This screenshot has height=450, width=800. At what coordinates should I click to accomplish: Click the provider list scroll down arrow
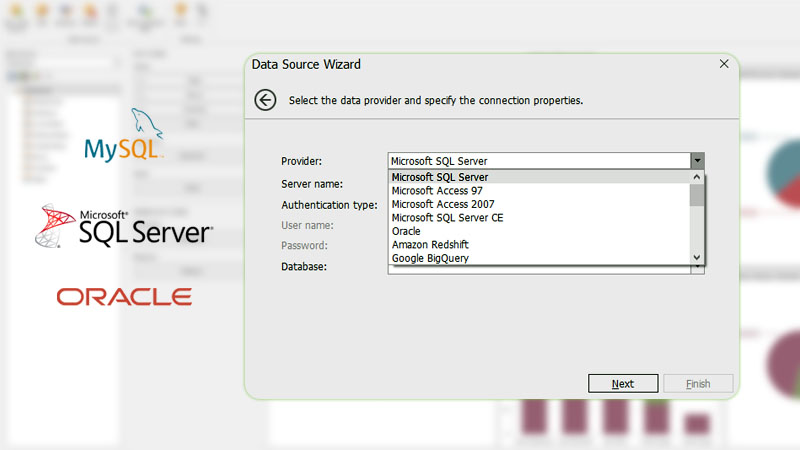[x=697, y=258]
